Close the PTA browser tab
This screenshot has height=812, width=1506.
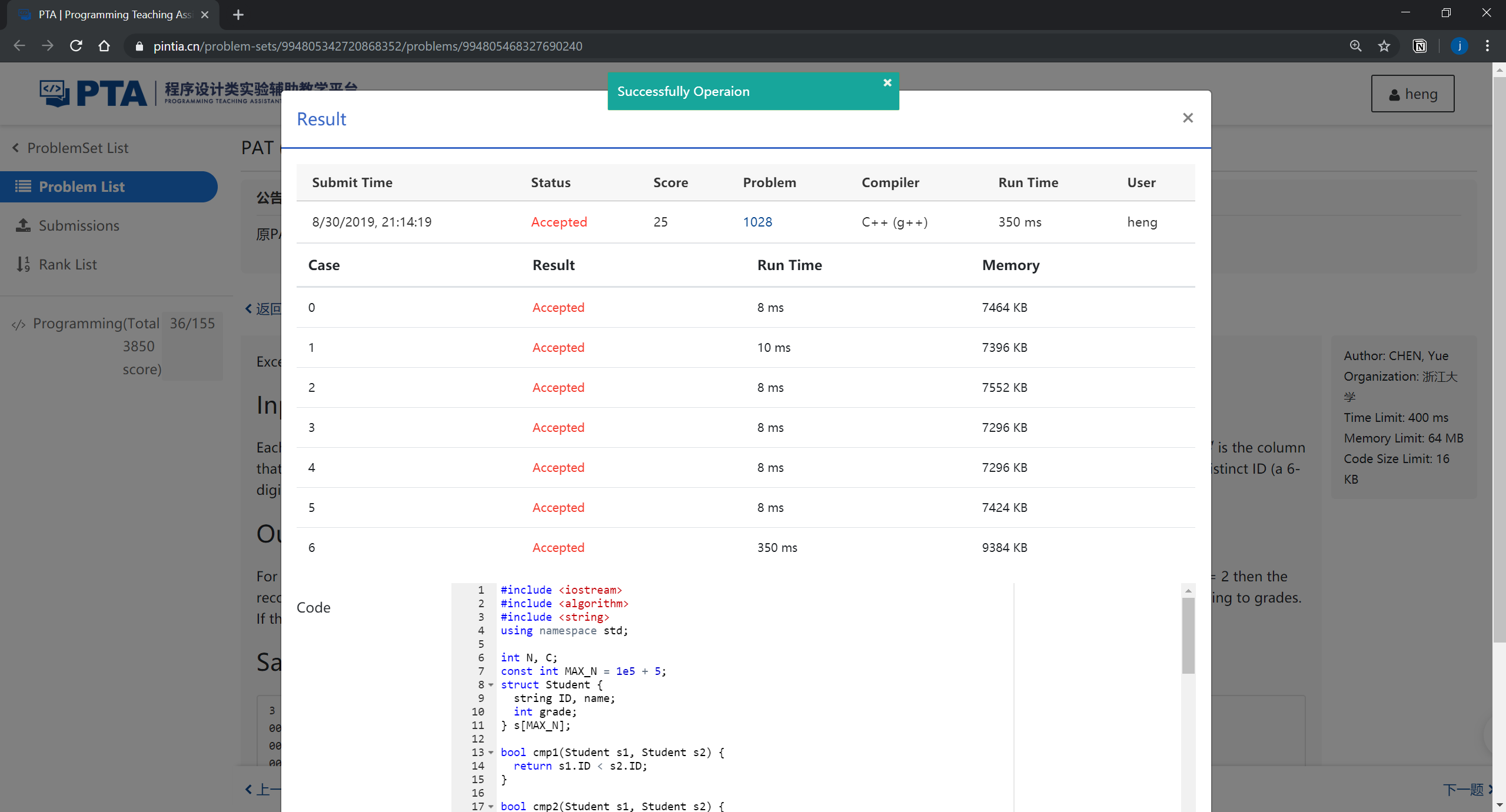[204, 15]
